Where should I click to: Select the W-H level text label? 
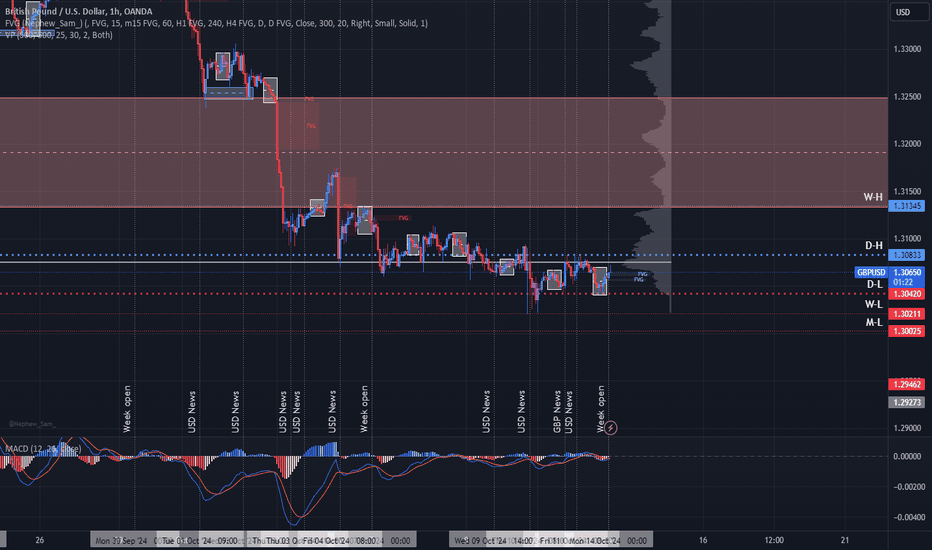(x=873, y=197)
